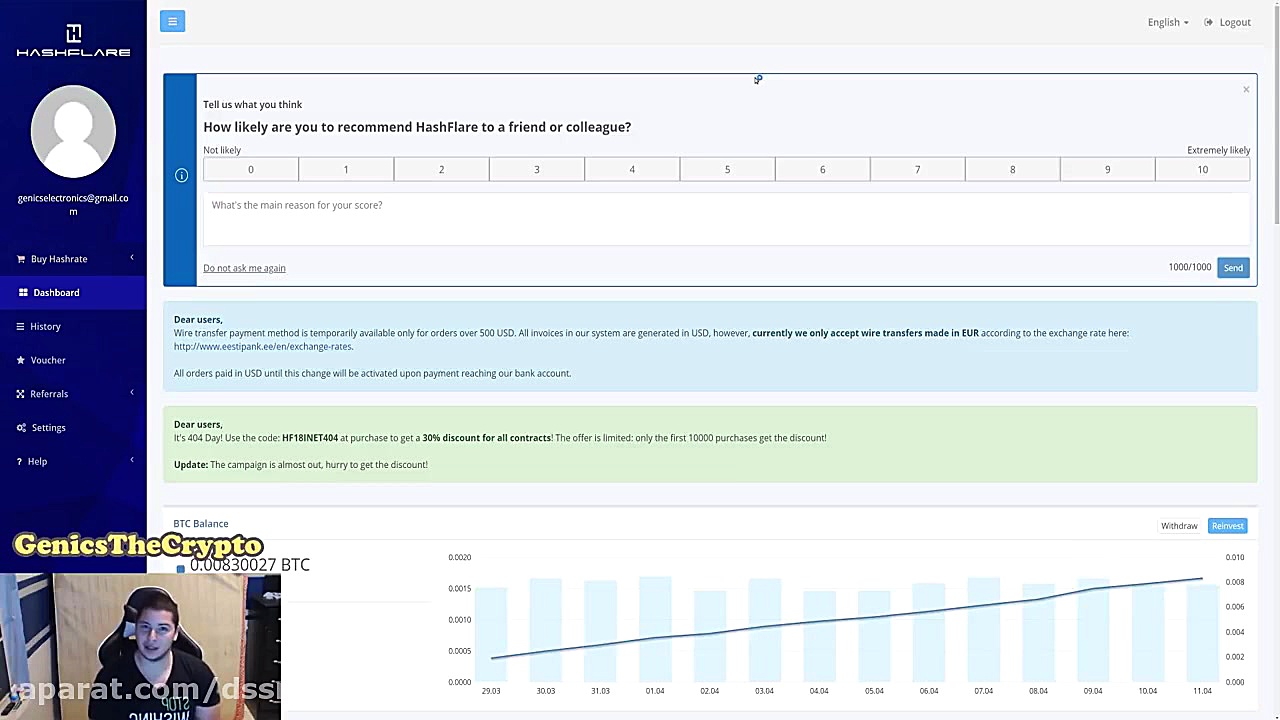The image size is (1280, 720).
Task: Expand the Help submenu arrow
Action: coord(131,460)
